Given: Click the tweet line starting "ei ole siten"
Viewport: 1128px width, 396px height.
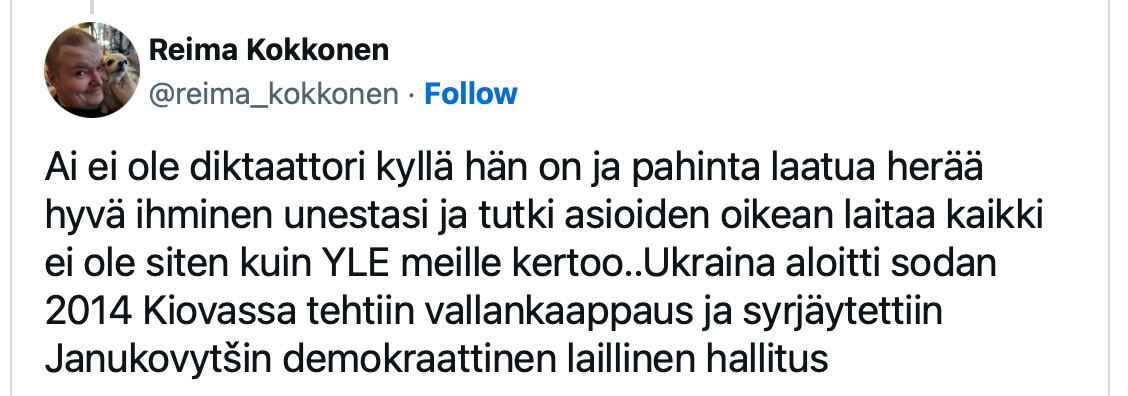Looking at the screenshot, I should [x=520, y=264].
